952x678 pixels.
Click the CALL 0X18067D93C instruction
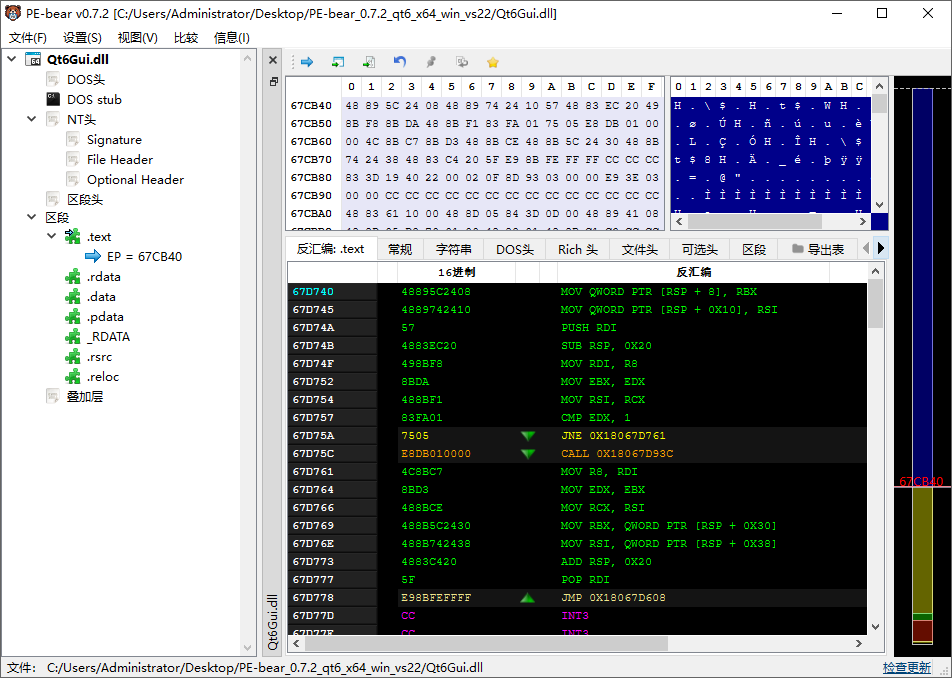click(x=617, y=453)
